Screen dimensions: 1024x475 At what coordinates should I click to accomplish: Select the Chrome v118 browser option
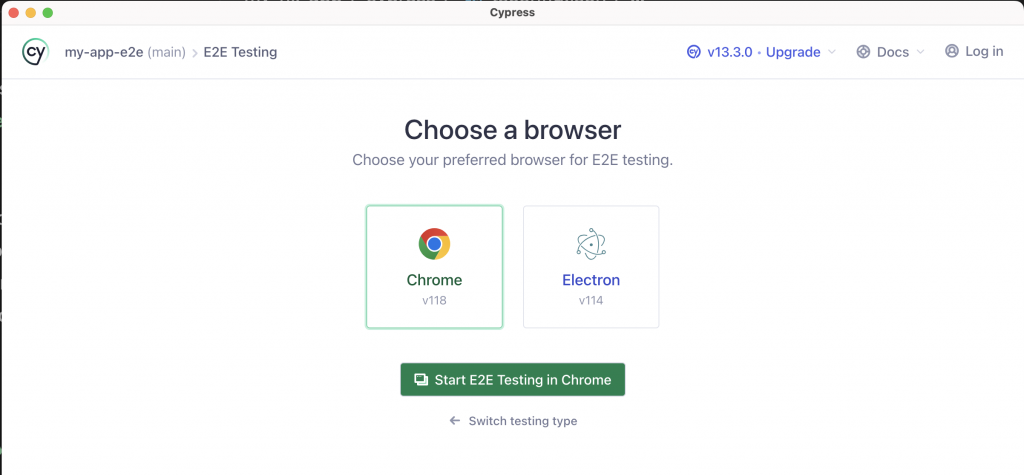pyautogui.click(x=434, y=267)
